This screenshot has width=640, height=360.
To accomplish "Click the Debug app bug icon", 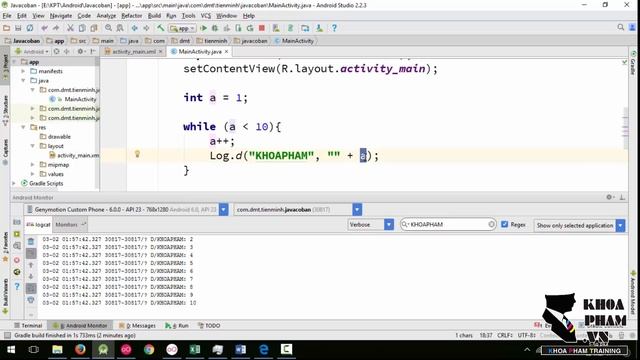I will (x=215, y=28).
